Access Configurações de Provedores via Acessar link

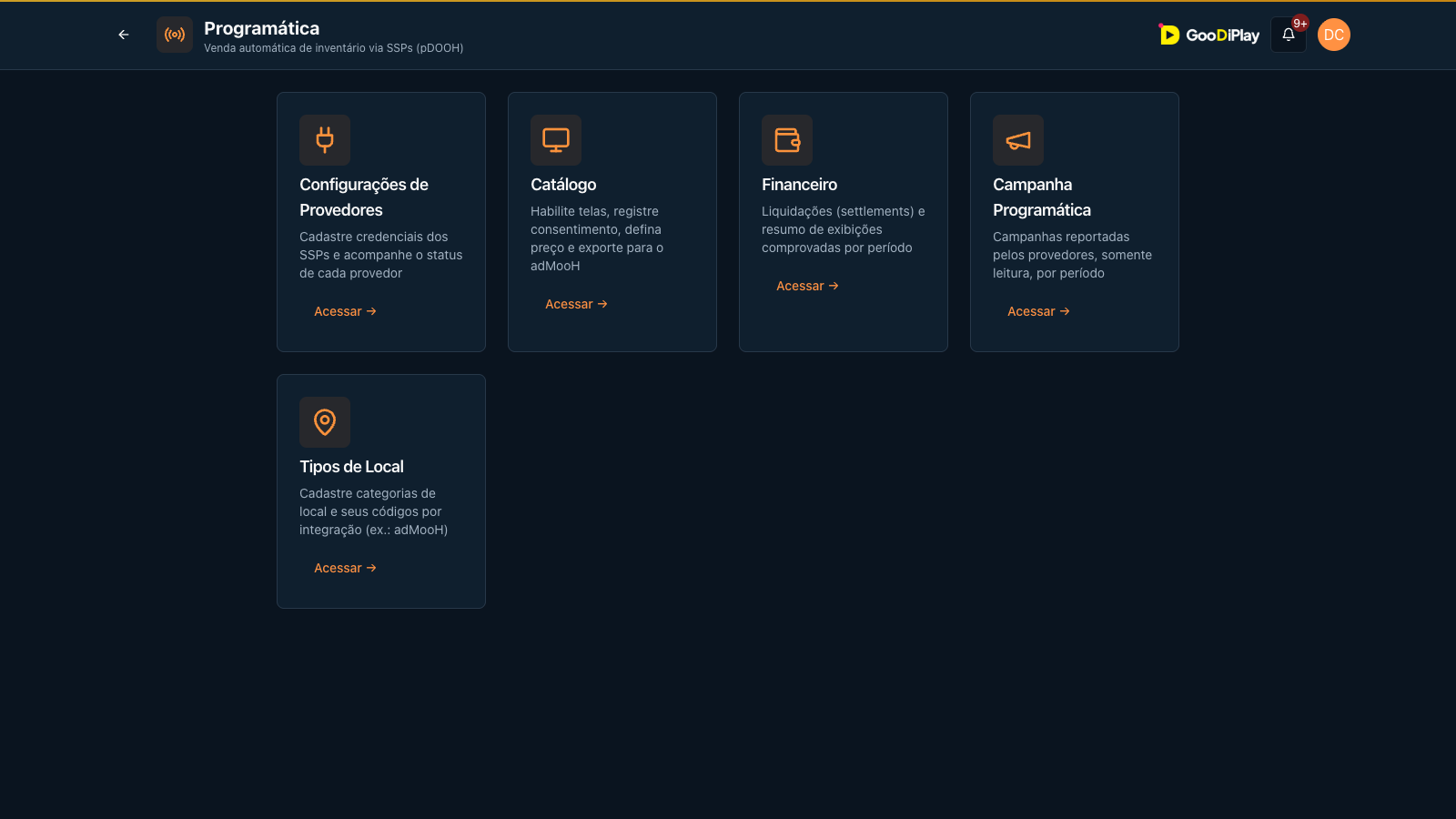point(345,311)
